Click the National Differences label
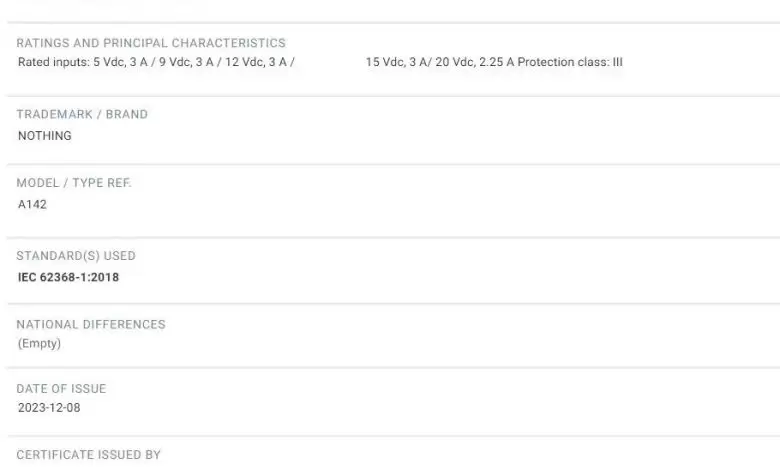 coord(91,324)
